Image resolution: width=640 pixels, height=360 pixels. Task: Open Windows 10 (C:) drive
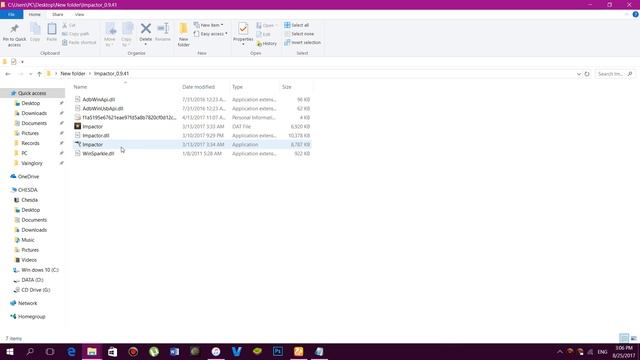click(40, 270)
